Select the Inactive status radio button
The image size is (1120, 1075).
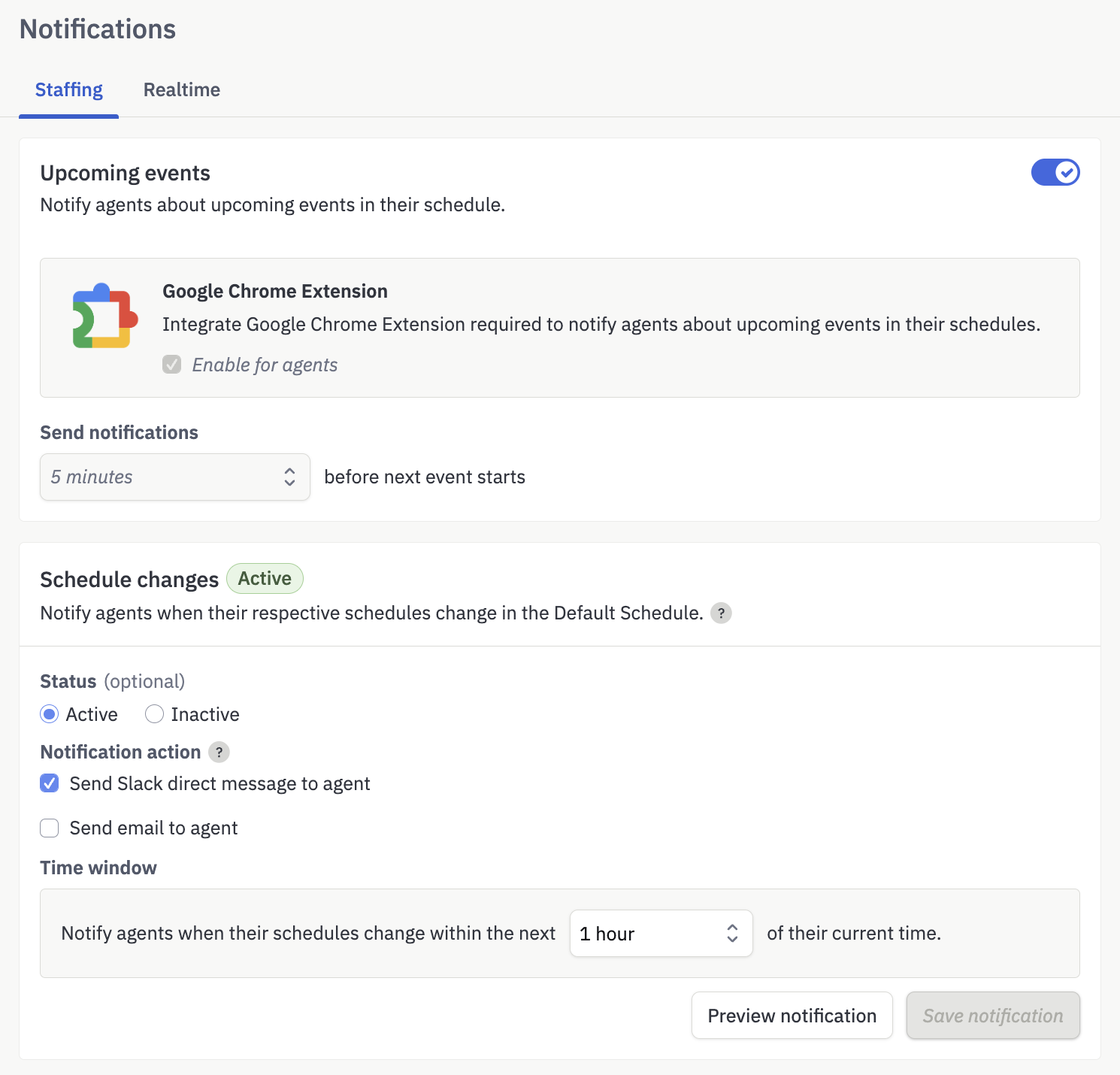point(154,714)
